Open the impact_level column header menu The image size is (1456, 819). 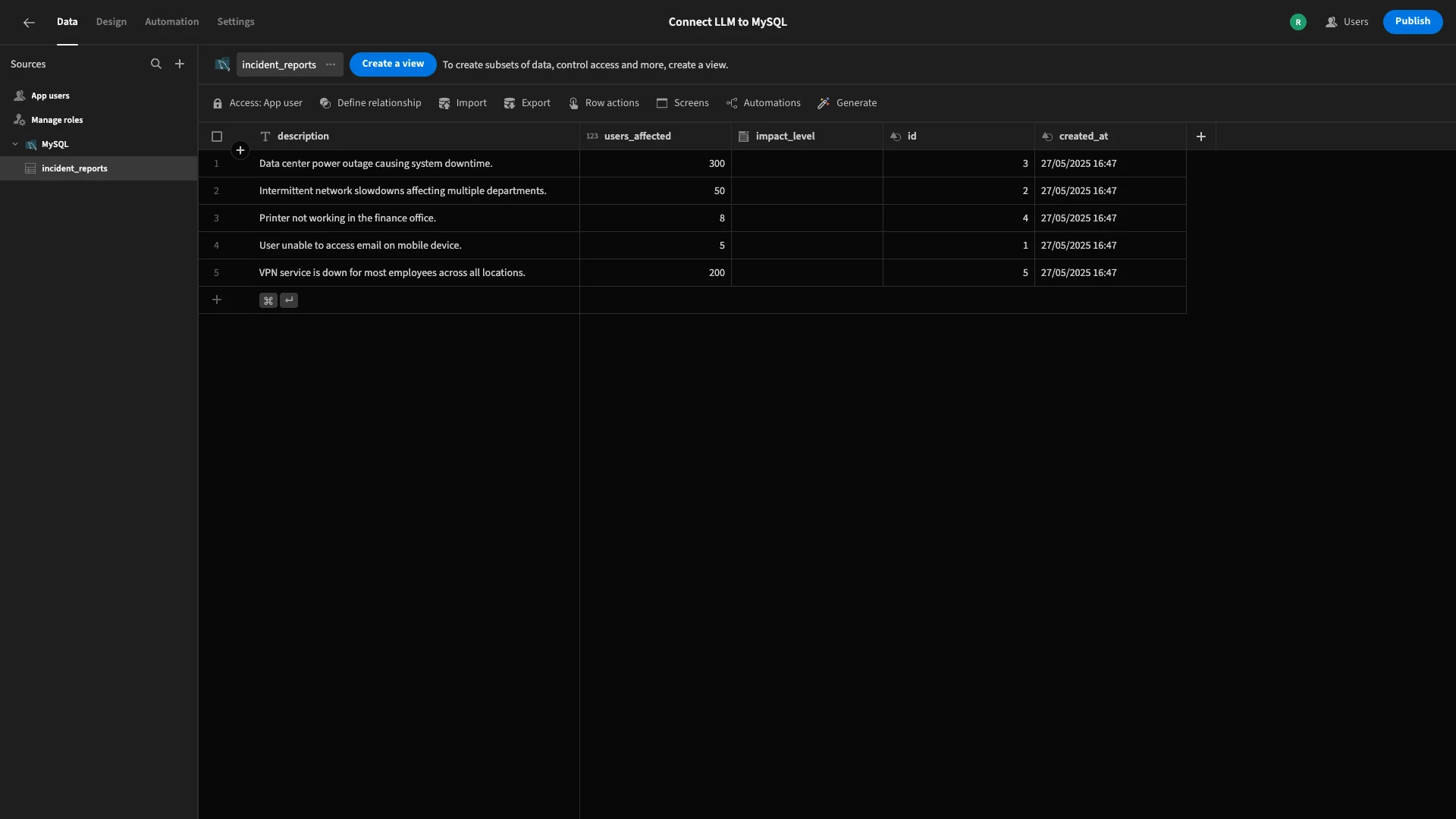(808, 137)
